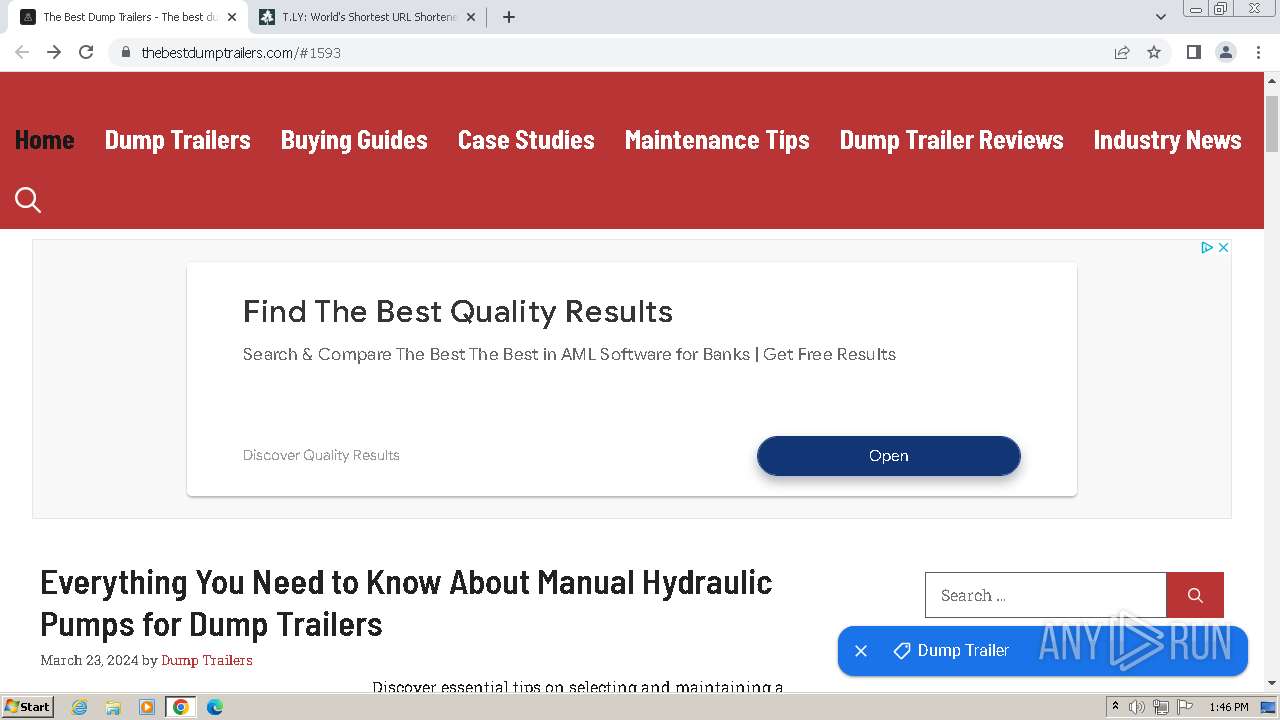Click Find The Best Quality Results ad headline
Screen dimensions: 1280x720
[458, 312]
